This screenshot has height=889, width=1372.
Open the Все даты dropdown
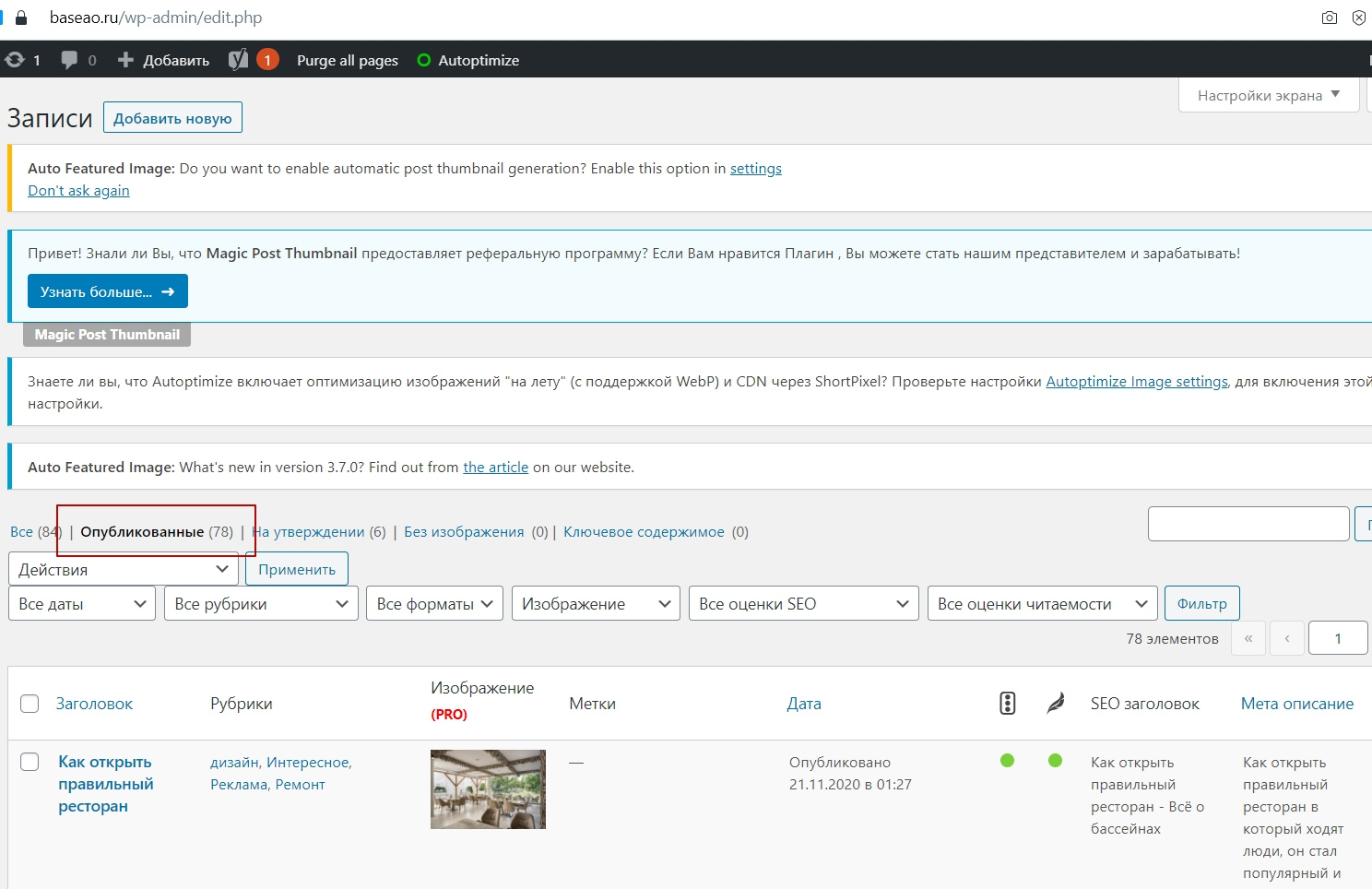pos(82,604)
